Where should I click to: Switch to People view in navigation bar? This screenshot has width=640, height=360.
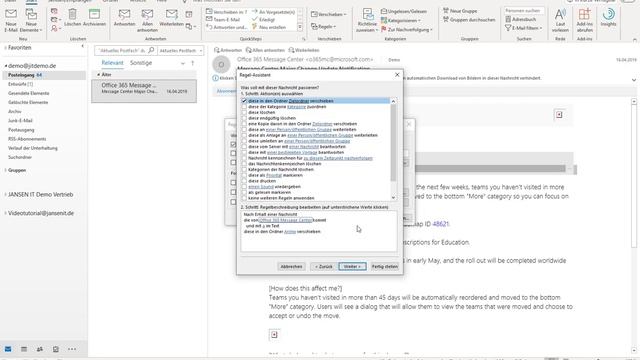click(x=40, y=349)
